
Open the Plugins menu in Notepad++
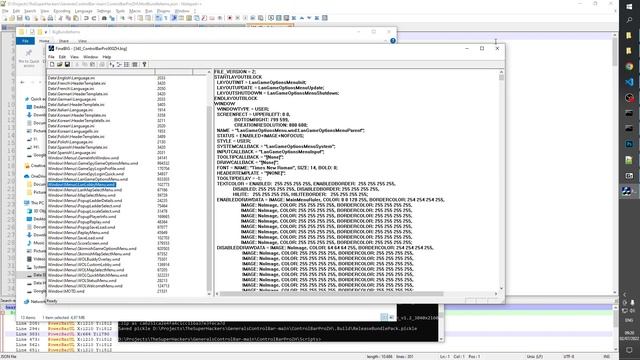click(163, 11)
